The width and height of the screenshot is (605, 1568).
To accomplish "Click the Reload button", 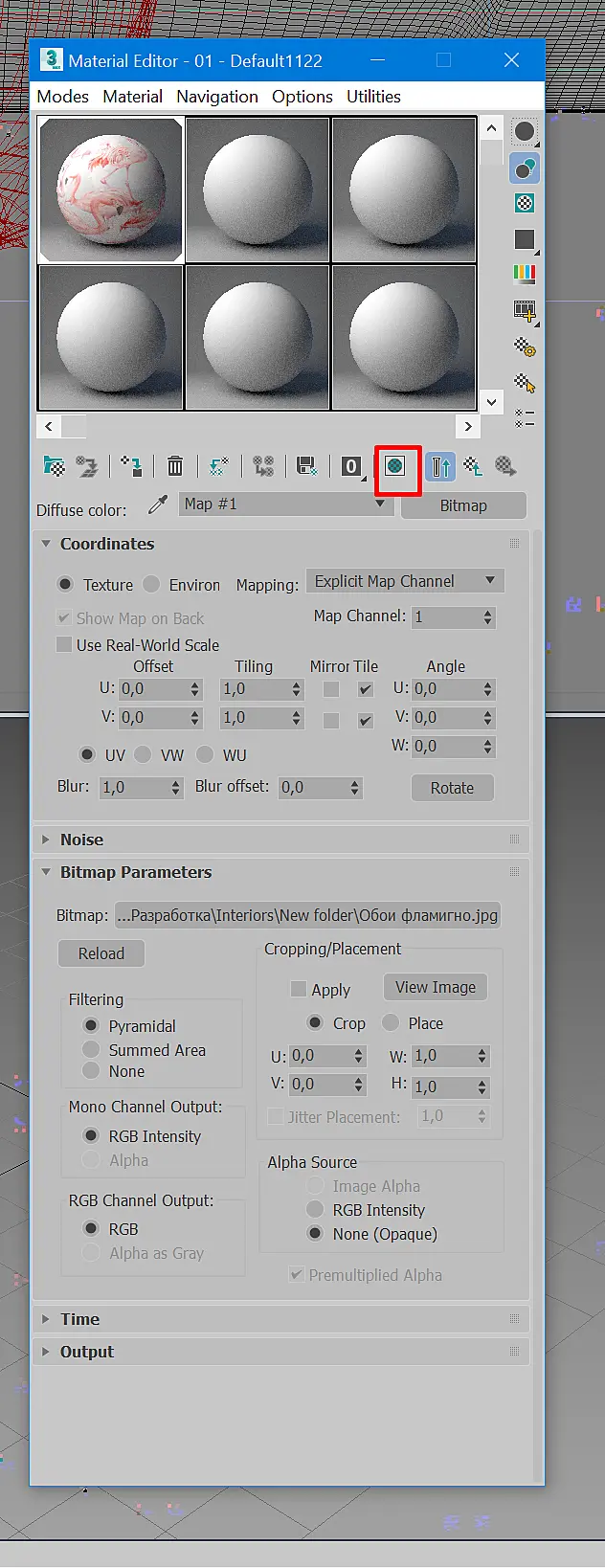I will [x=101, y=953].
